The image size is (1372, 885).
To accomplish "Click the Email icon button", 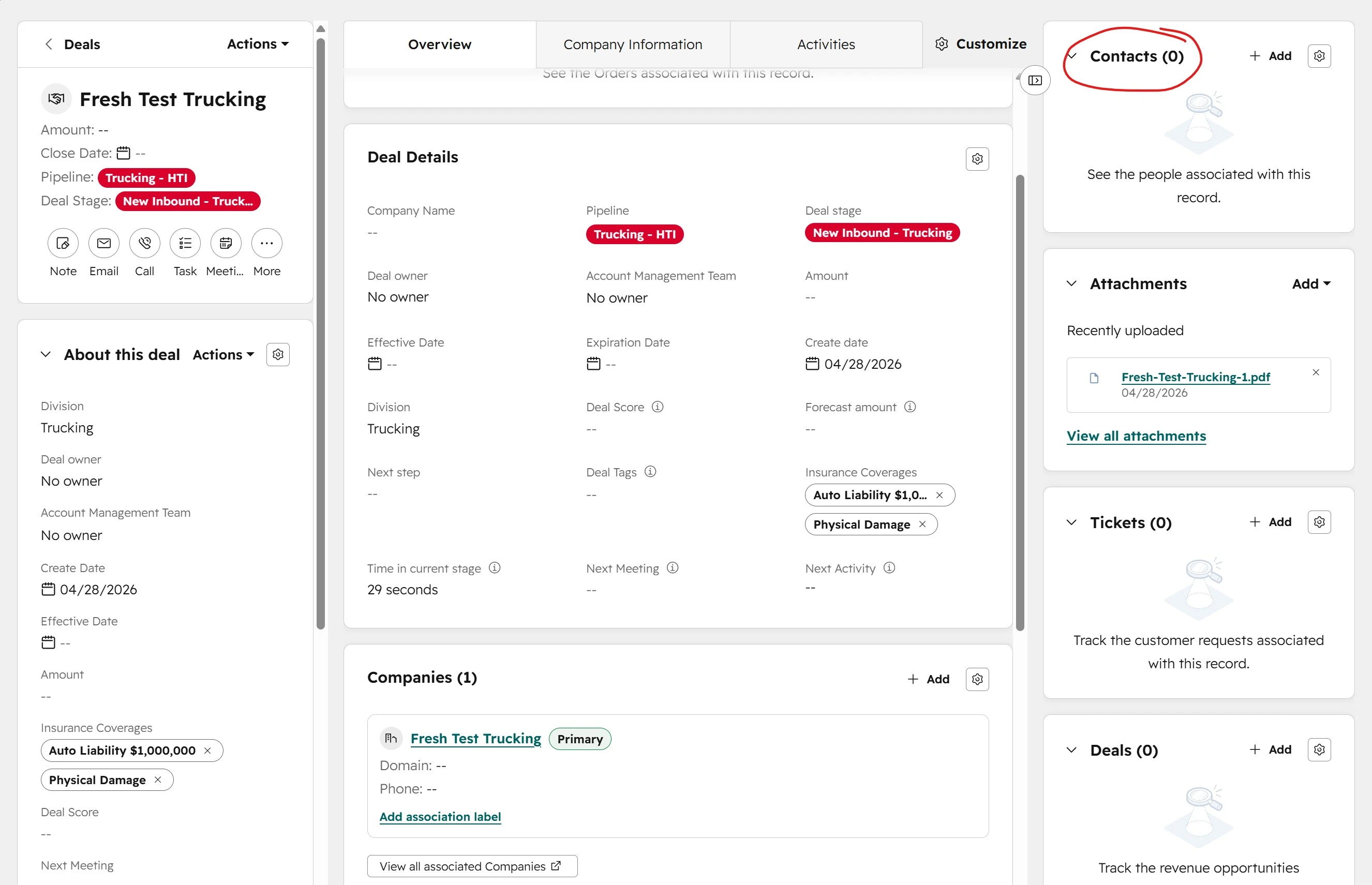I will [x=103, y=244].
